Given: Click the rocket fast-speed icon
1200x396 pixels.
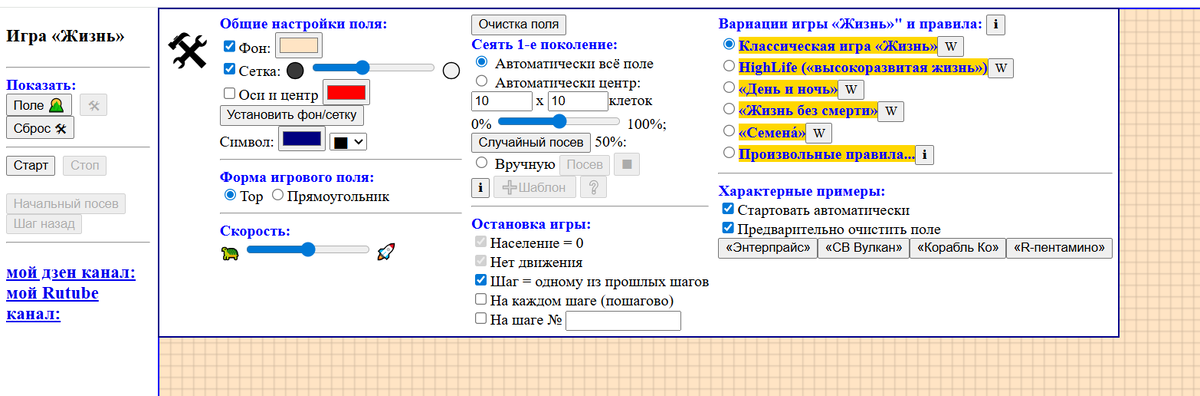Looking at the screenshot, I should 386,252.
